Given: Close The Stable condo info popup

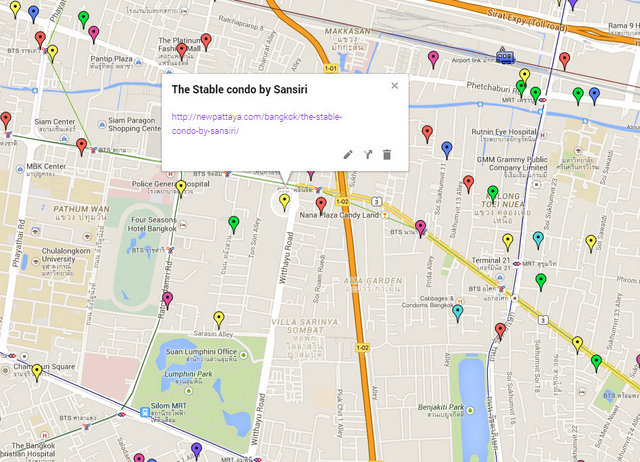Looking at the screenshot, I should click(x=395, y=86).
